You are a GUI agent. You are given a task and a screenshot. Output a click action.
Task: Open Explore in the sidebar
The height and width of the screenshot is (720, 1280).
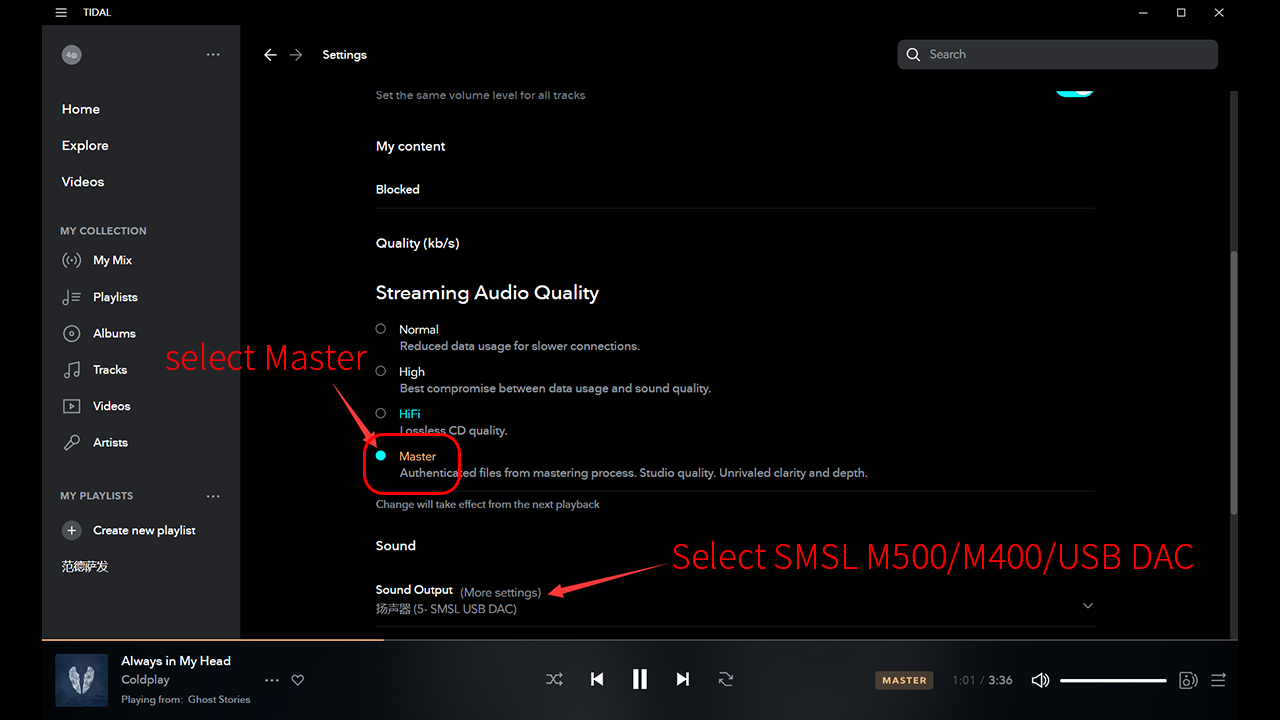tap(85, 145)
